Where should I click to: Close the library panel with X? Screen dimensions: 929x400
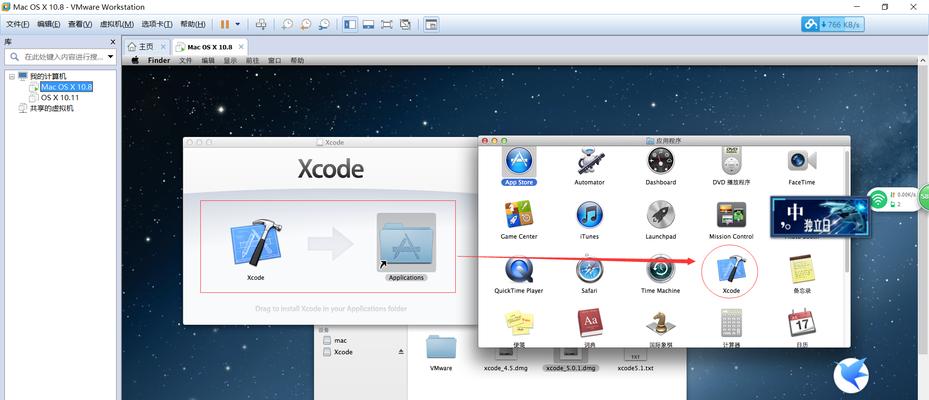tap(113, 42)
